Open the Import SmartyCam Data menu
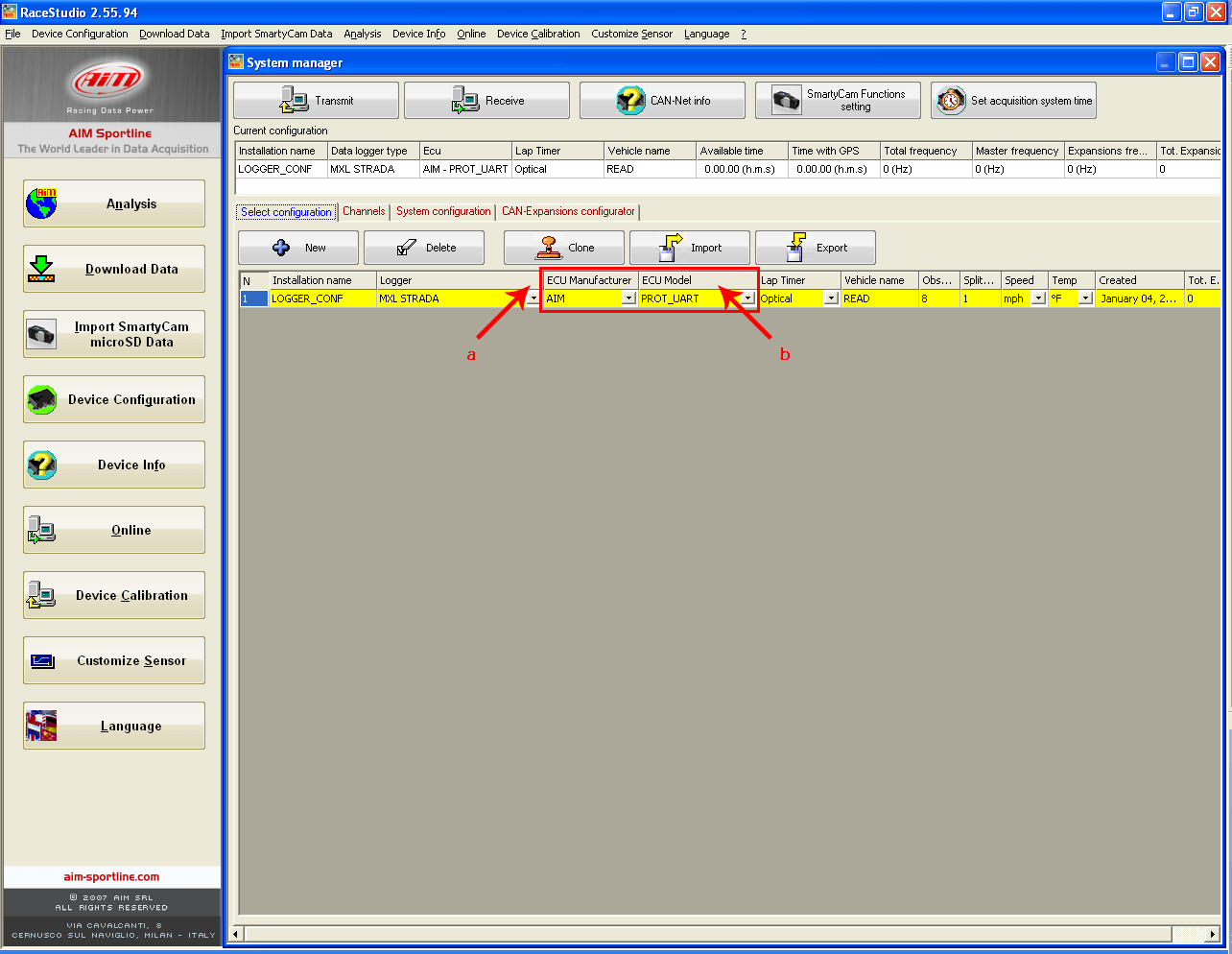Viewport: 1232px width, 954px height. pyautogui.click(x=276, y=34)
